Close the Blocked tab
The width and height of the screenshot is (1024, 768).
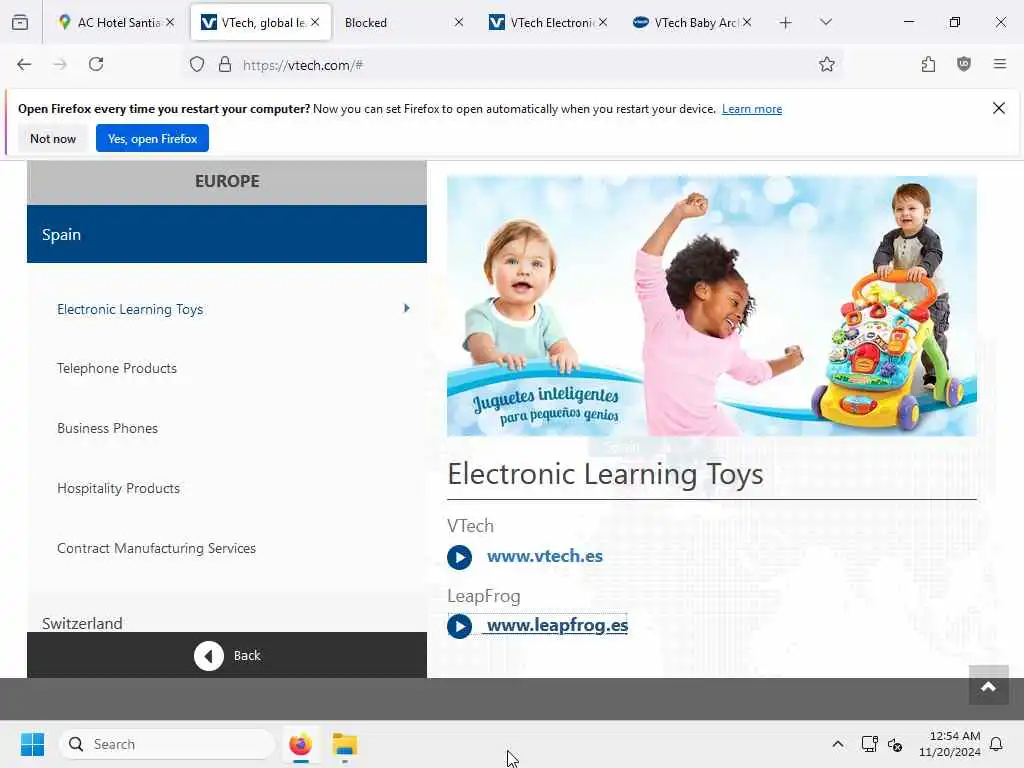click(459, 22)
